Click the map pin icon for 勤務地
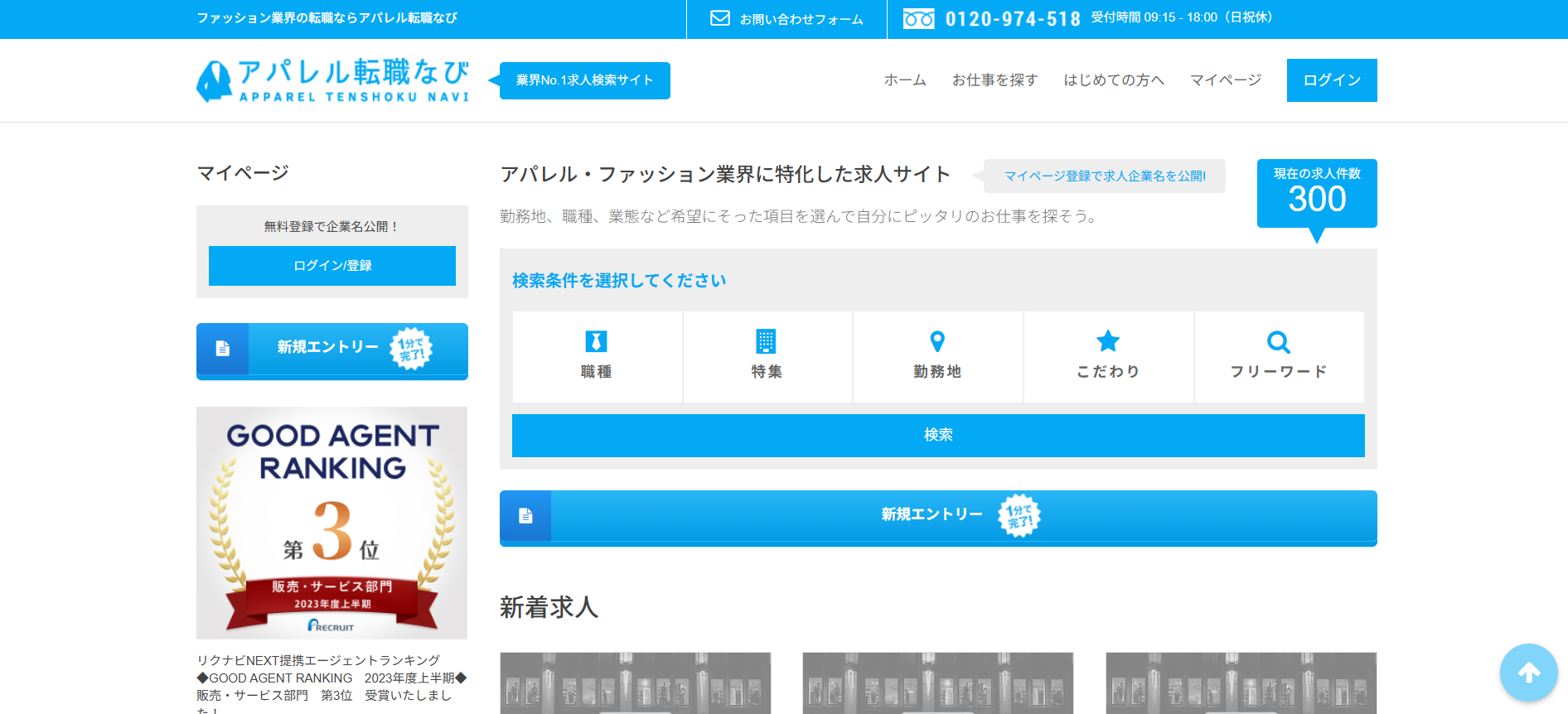 [937, 341]
